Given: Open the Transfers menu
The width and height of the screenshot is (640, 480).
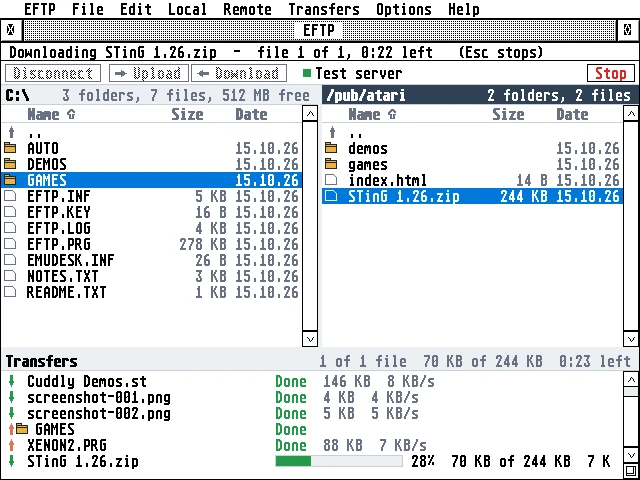Looking at the screenshot, I should [324, 9].
